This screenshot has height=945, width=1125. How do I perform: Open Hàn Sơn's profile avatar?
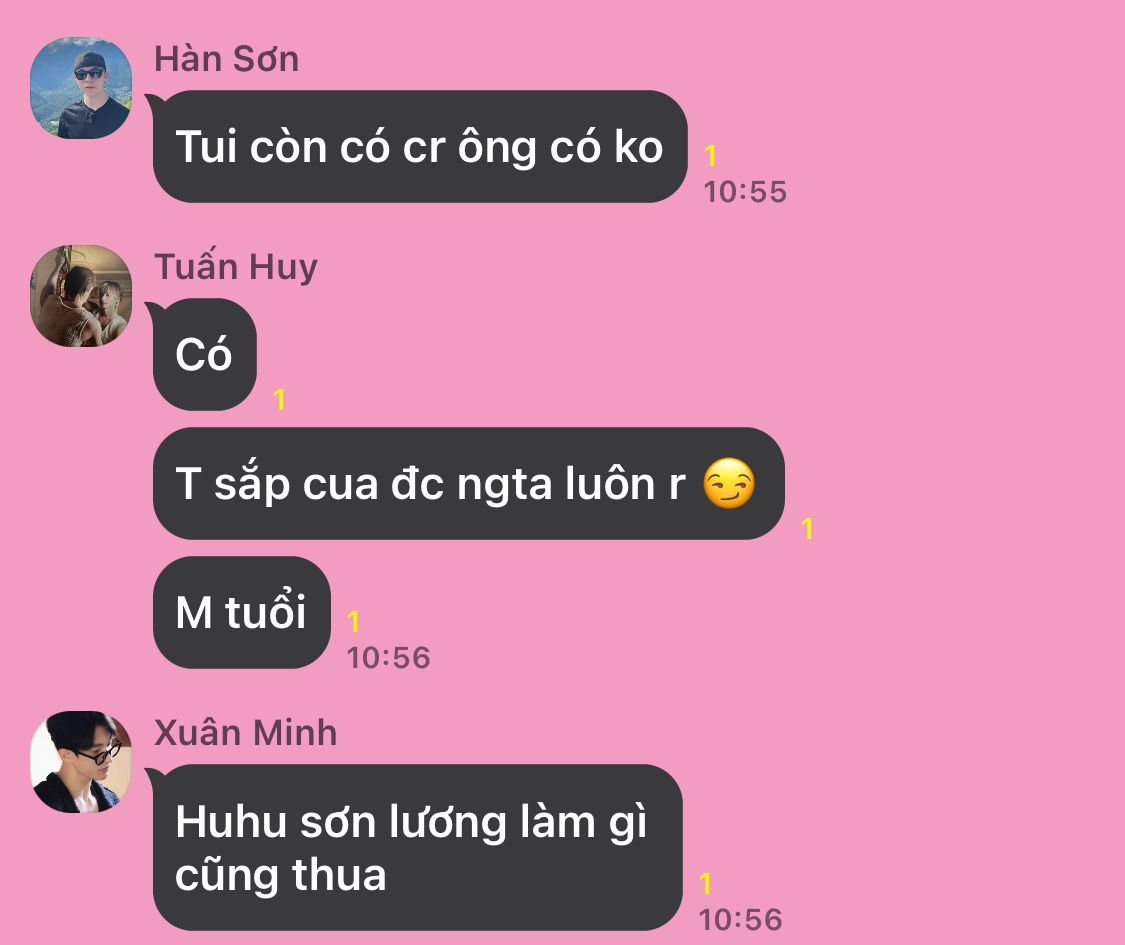click(x=81, y=88)
